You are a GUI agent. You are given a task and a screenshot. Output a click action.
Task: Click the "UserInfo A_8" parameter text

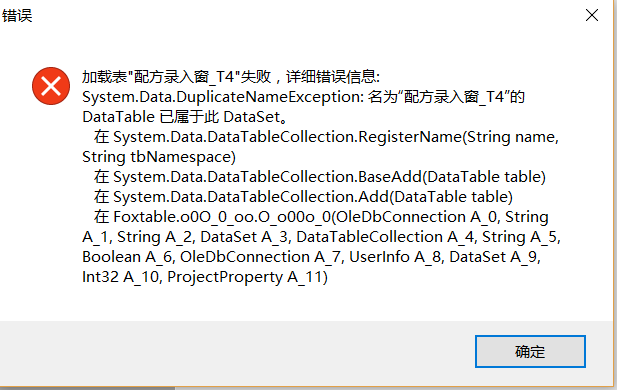click(x=395, y=257)
